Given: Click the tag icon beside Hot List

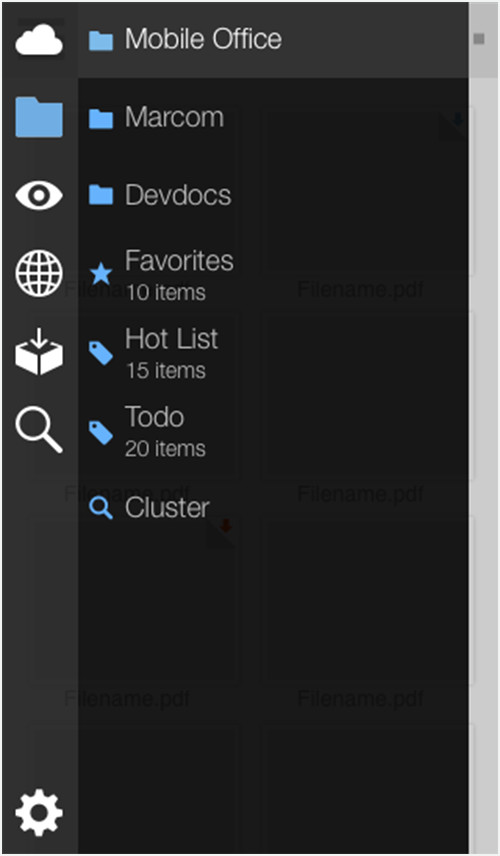Looking at the screenshot, I should point(101,353).
